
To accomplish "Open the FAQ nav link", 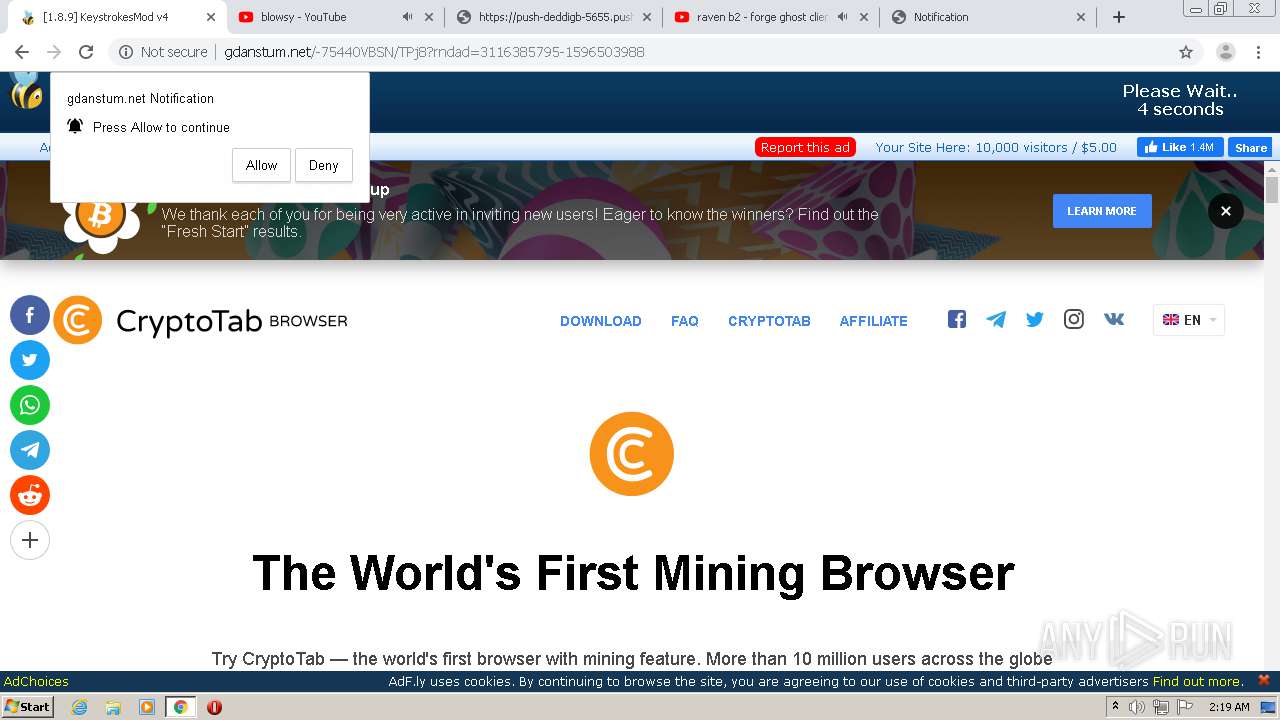I will [685, 321].
